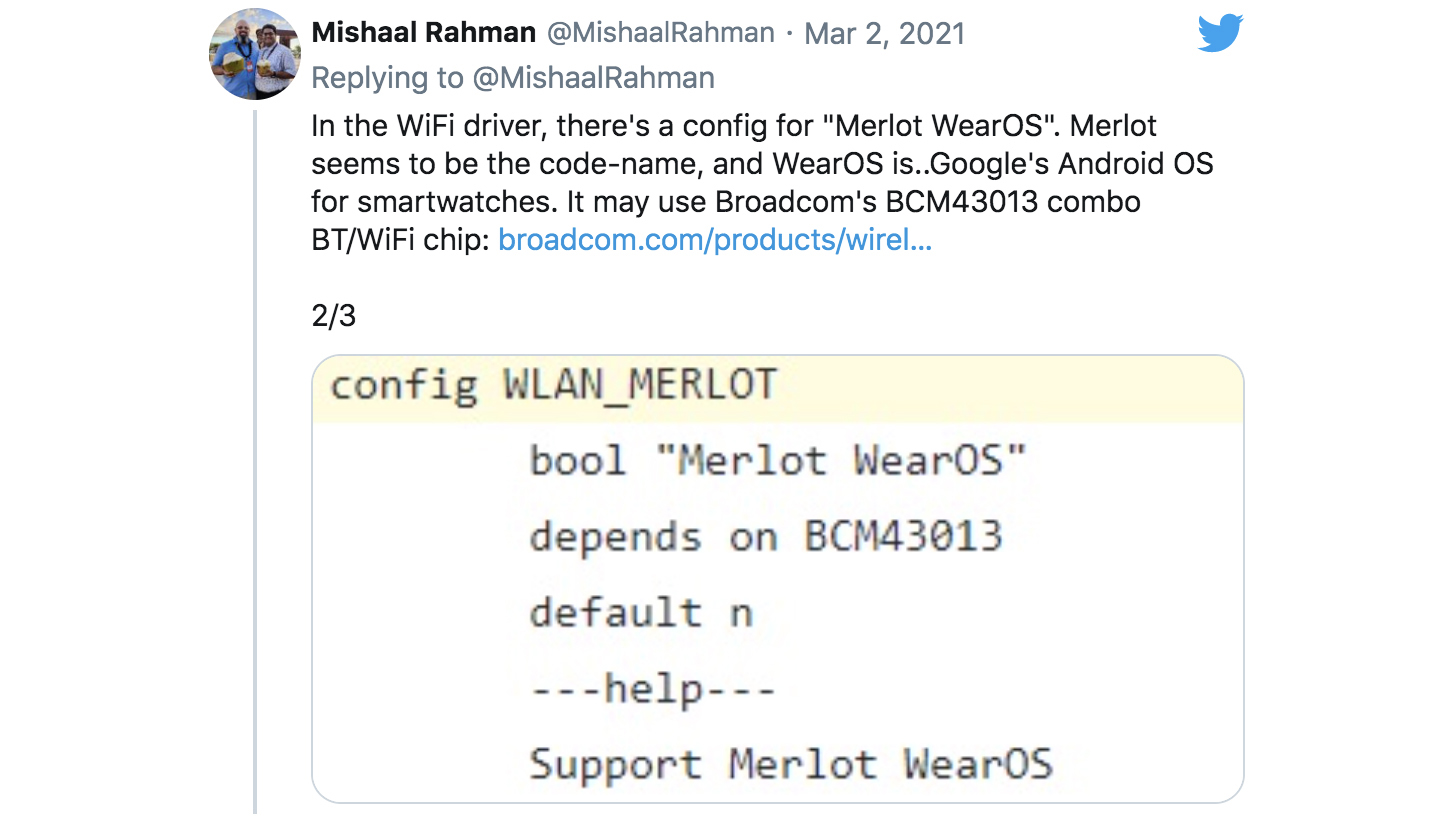Click the depends on BCM43013 line

coord(765,537)
